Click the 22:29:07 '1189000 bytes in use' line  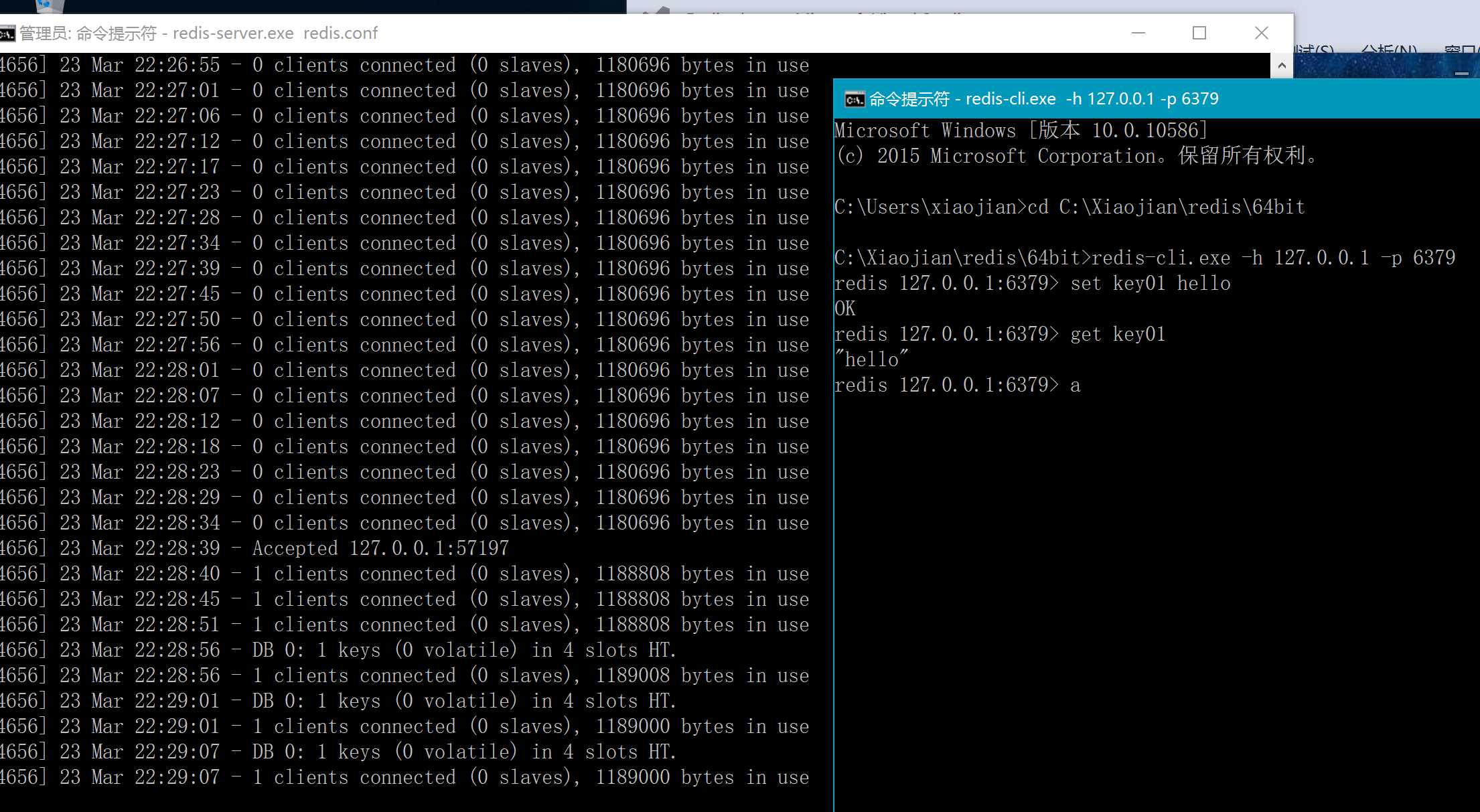[404, 777]
